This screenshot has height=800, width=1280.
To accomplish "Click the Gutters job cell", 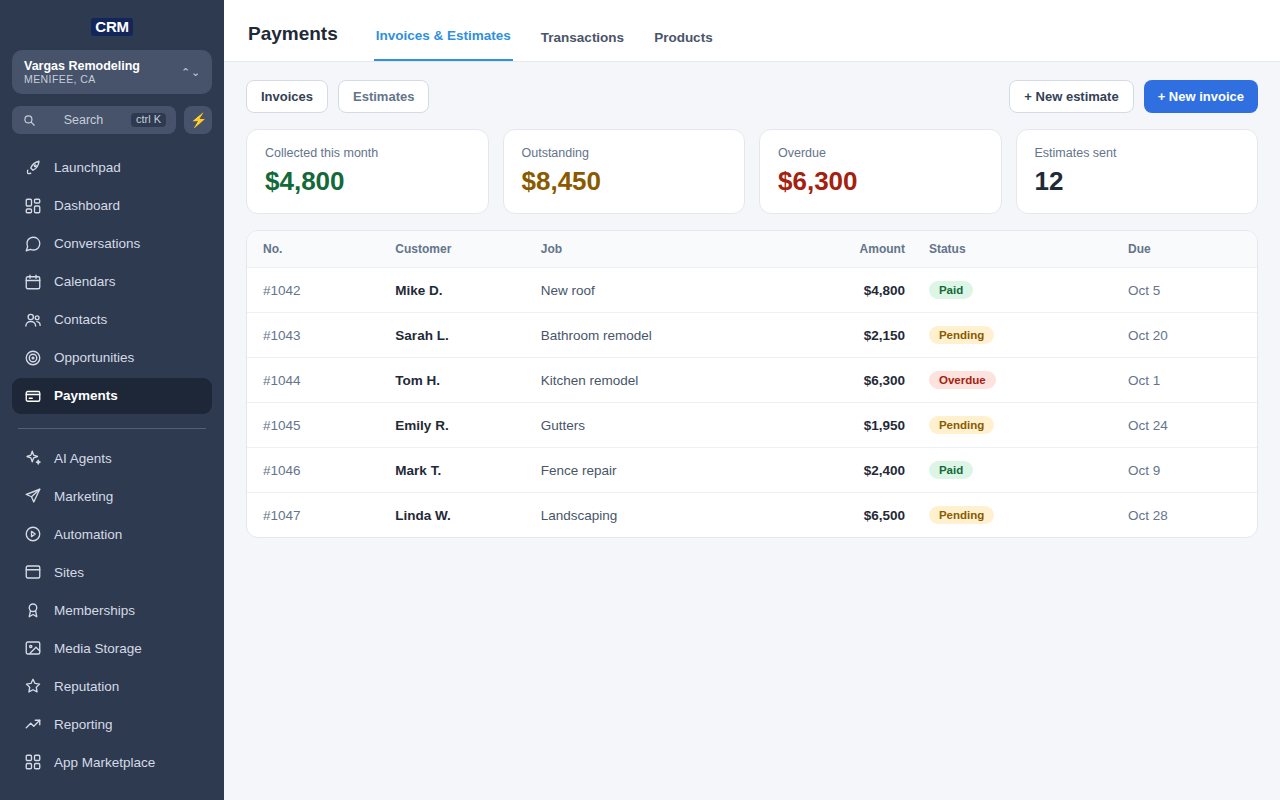I will [x=563, y=426].
